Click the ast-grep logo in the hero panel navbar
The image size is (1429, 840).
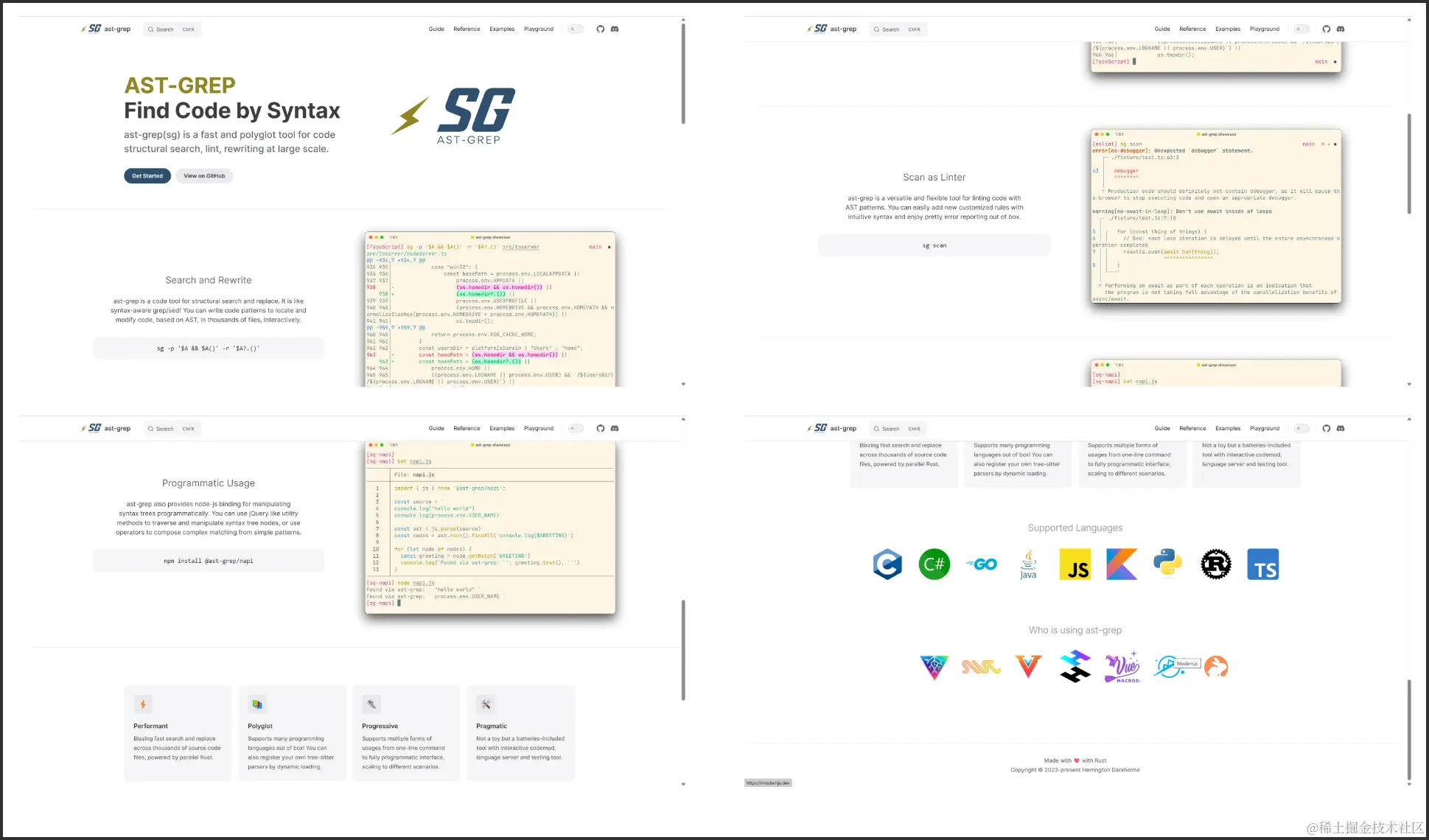click(x=105, y=29)
